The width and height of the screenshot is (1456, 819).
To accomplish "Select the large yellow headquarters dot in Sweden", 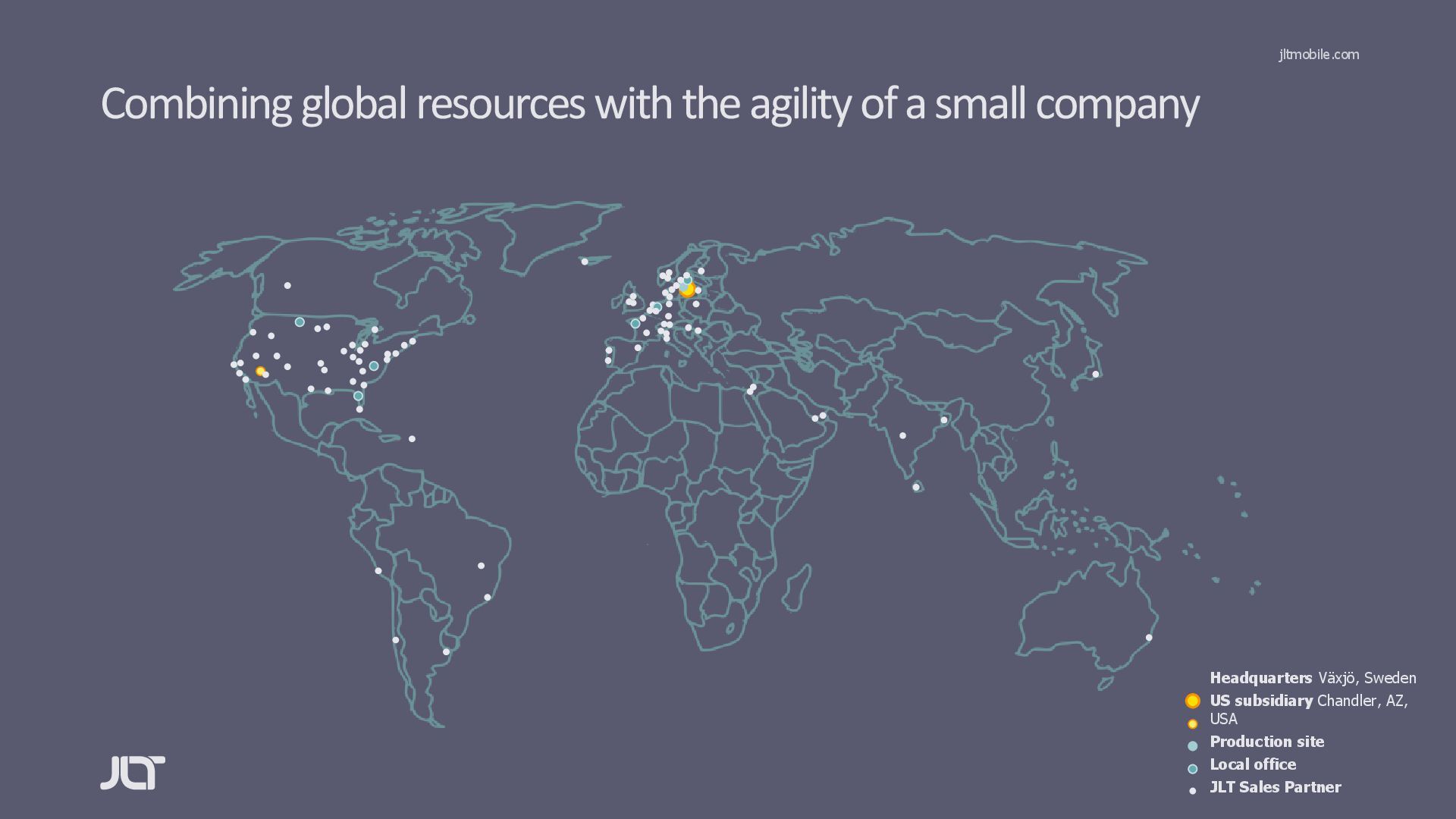I will click(687, 289).
